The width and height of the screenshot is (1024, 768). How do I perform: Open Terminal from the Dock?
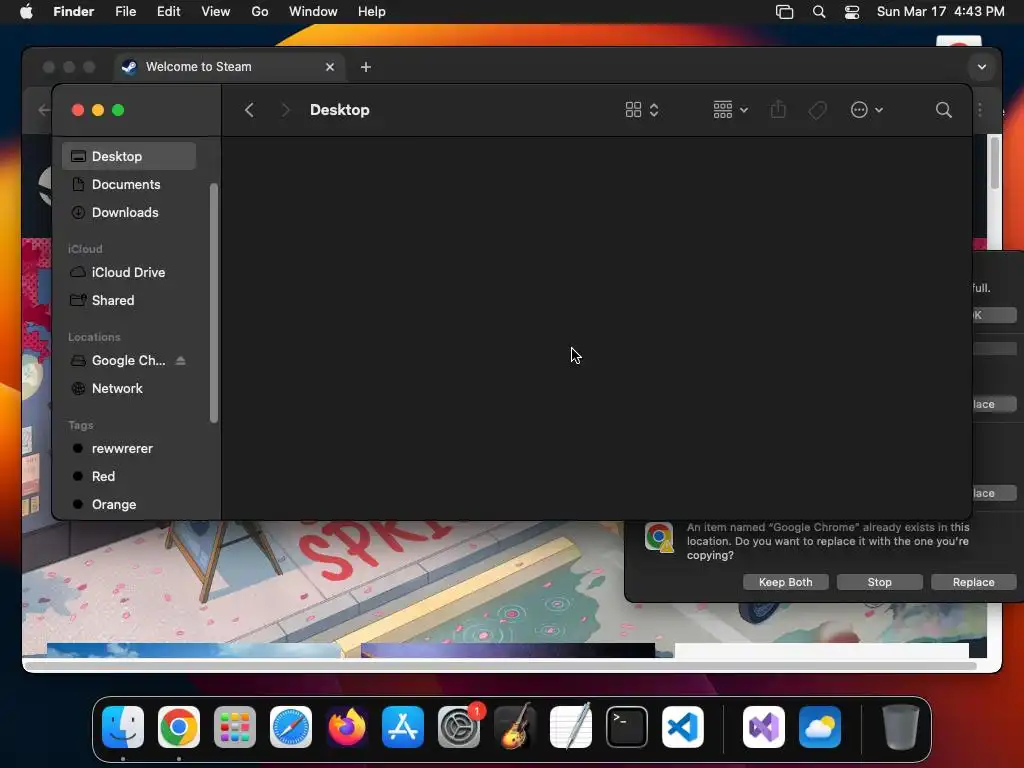tap(627, 727)
